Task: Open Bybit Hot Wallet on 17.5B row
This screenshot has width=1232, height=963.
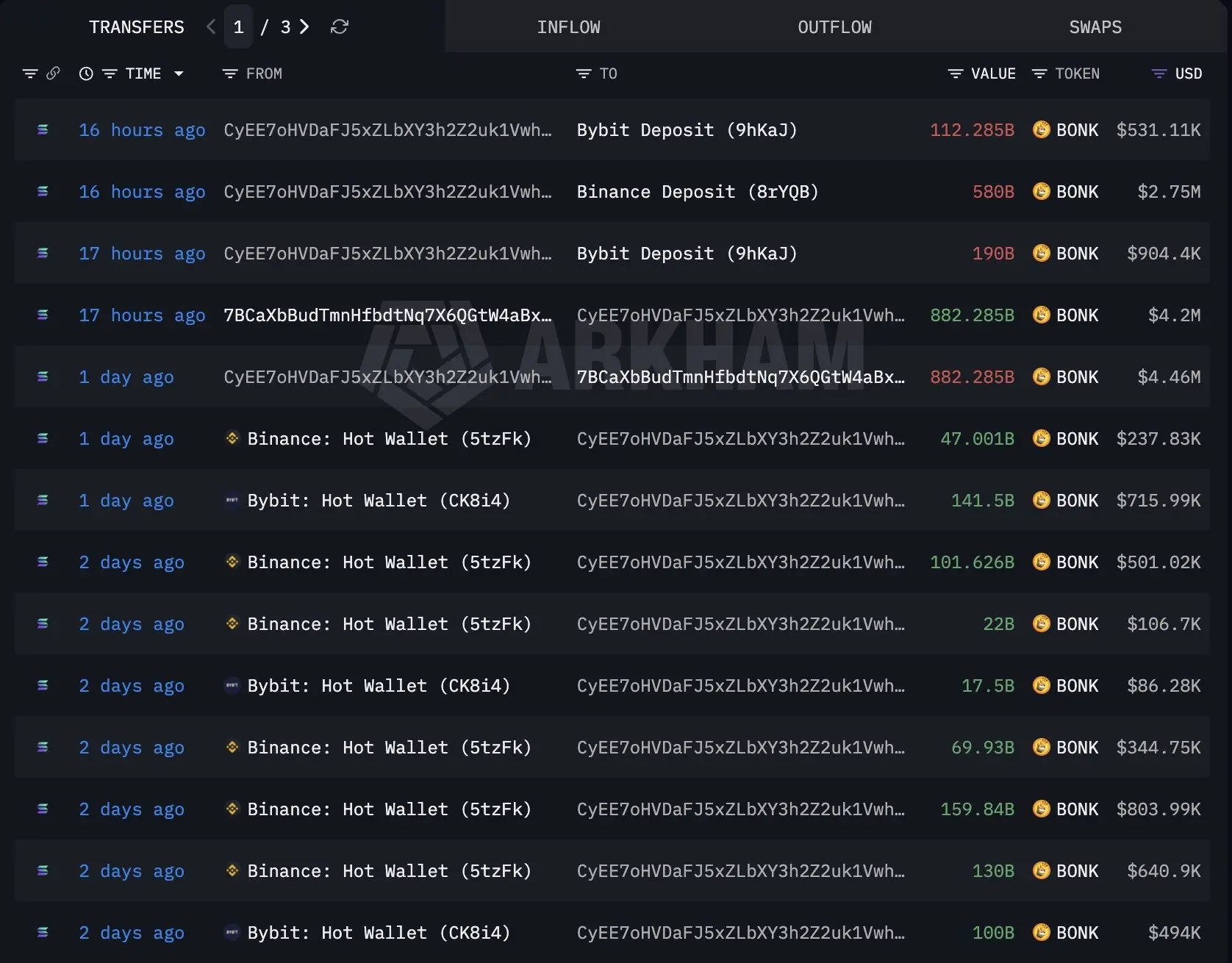Action: (x=379, y=686)
